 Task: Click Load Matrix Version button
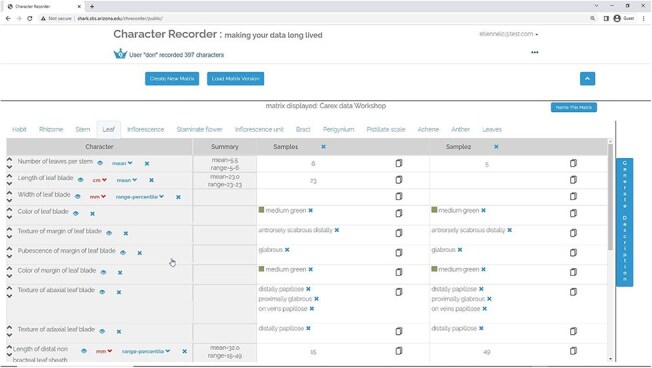coord(235,79)
